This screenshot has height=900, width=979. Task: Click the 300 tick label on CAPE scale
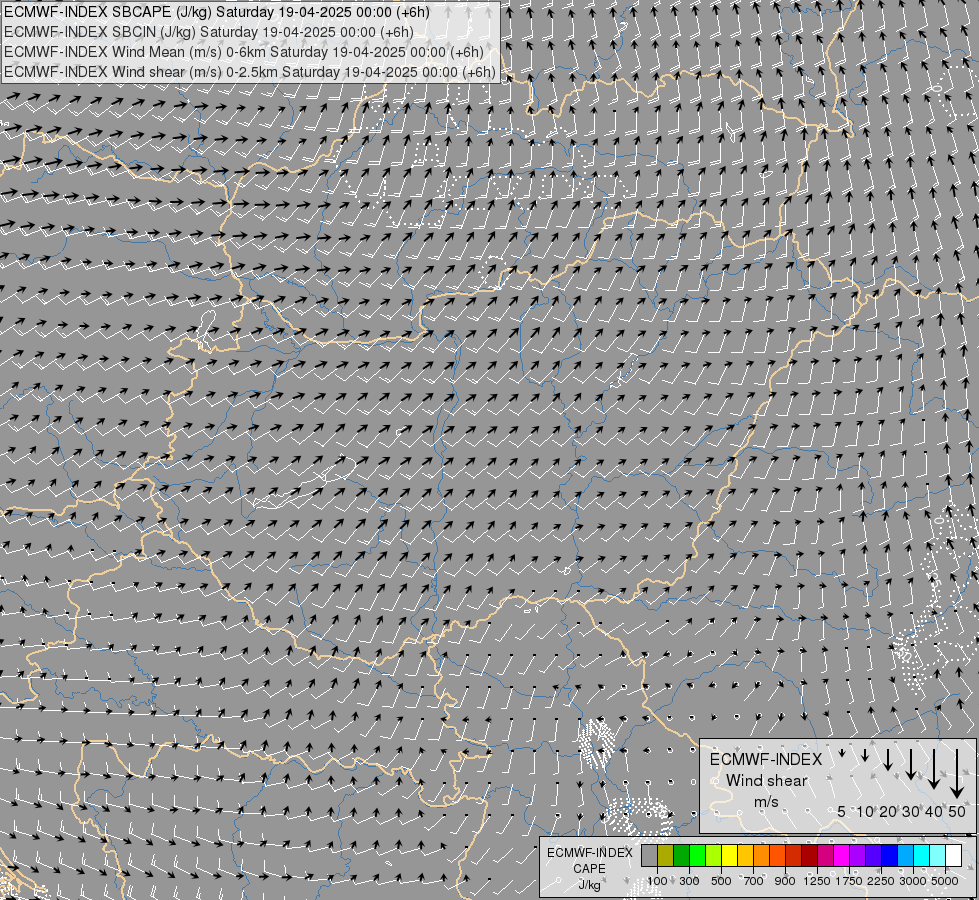pos(689,881)
